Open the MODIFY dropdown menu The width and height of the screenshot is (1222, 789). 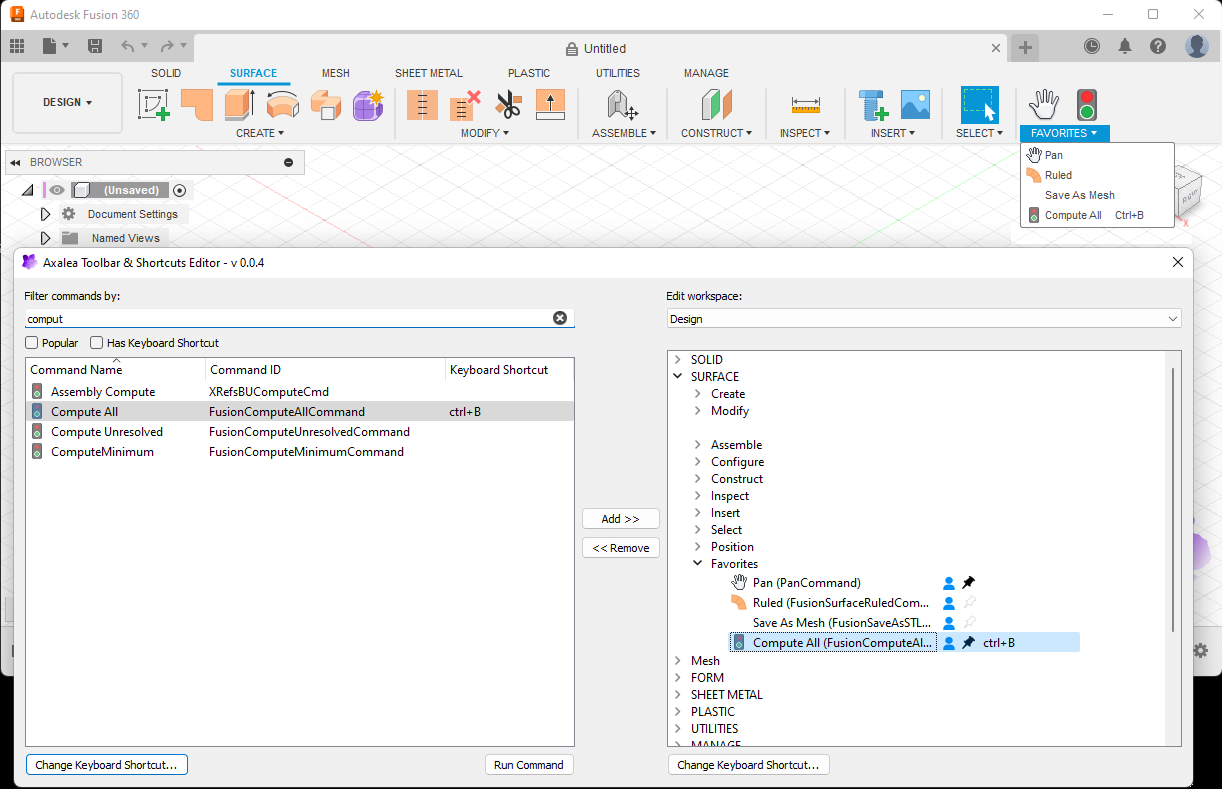[x=485, y=133]
